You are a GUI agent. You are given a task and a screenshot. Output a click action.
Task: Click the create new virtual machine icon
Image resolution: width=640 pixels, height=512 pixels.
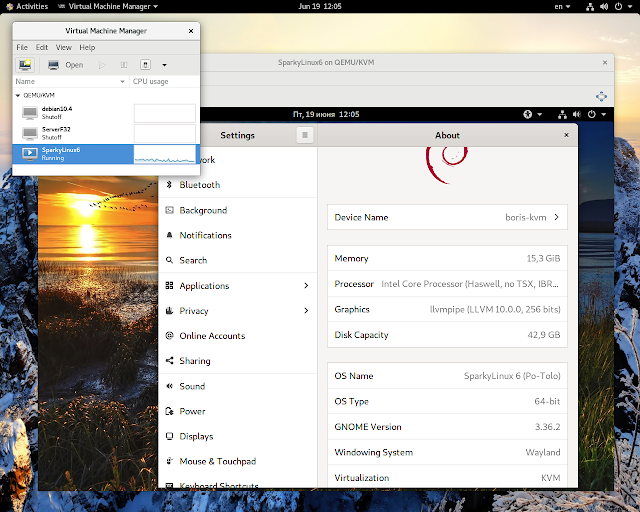25,65
